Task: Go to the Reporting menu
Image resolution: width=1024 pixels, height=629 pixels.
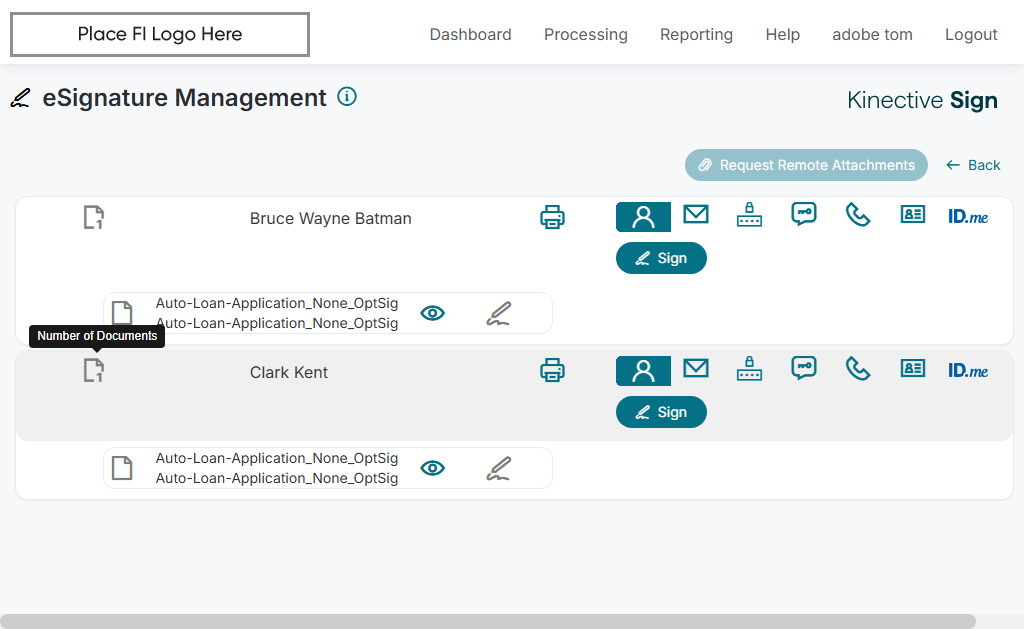Action: click(696, 34)
